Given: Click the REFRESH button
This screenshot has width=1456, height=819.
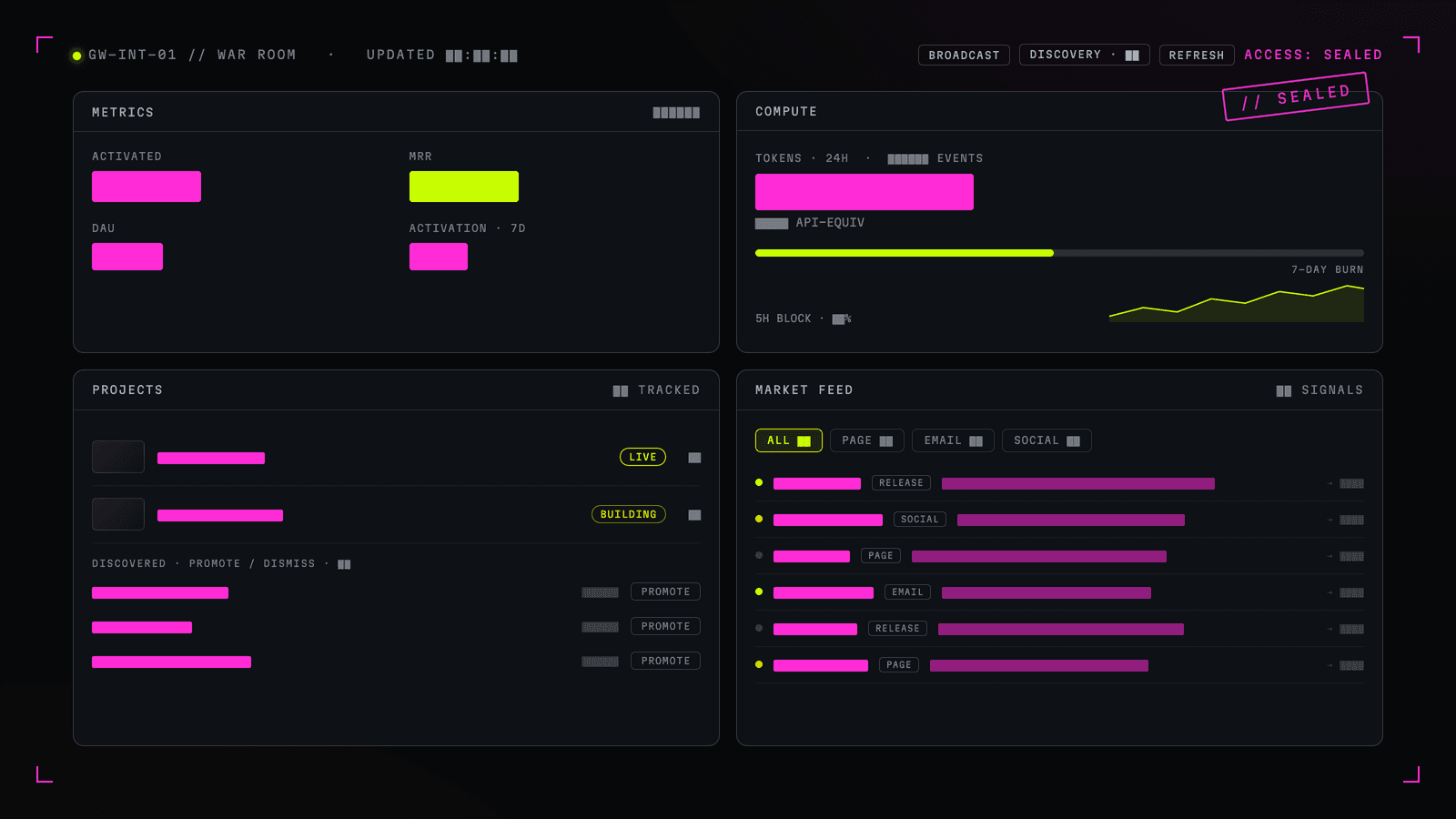Looking at the screenshot, I should pyautogui.click(x=1197, y=56).
